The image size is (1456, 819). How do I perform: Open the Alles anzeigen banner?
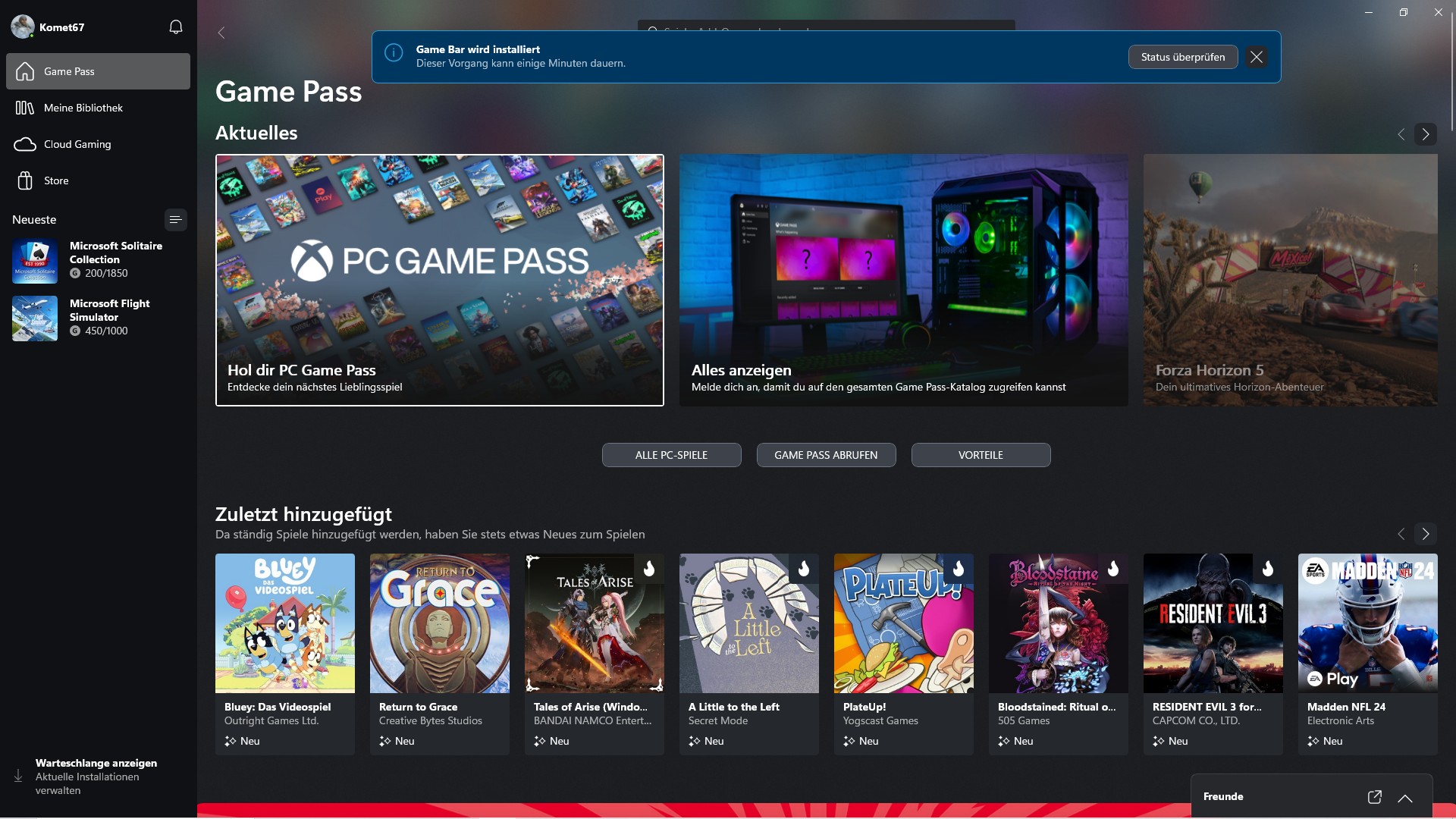[x=904, y=281]
